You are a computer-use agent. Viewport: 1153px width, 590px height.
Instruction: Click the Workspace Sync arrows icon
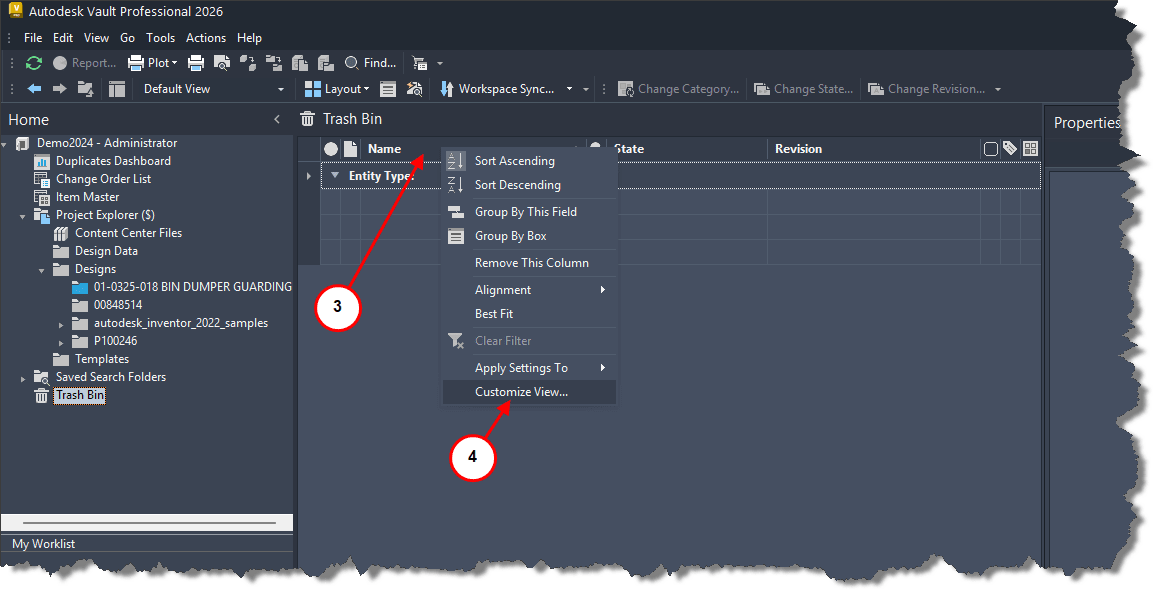447,89
